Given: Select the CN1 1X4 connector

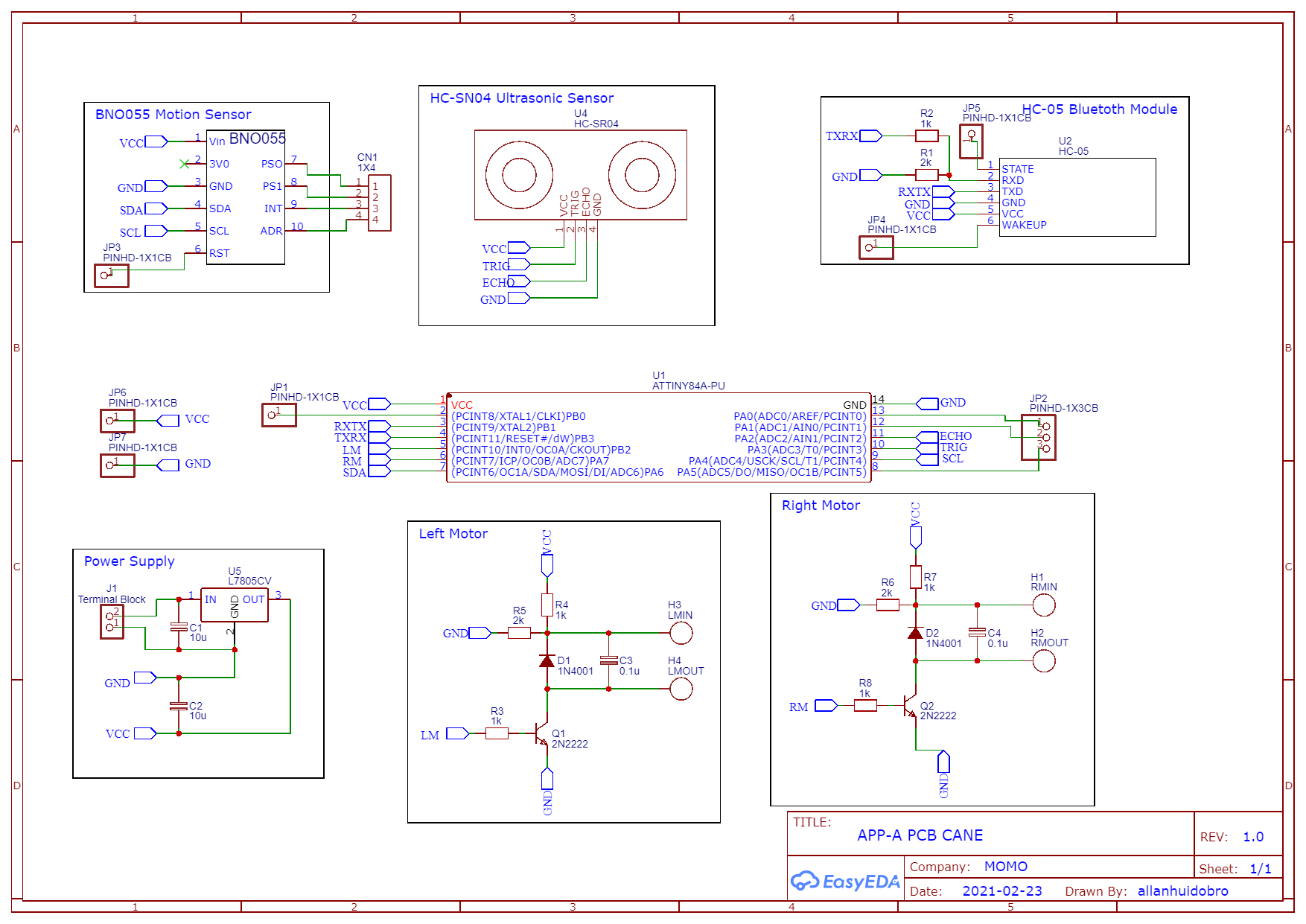Looking at the screenshot, I should click(x=379, y=203).
